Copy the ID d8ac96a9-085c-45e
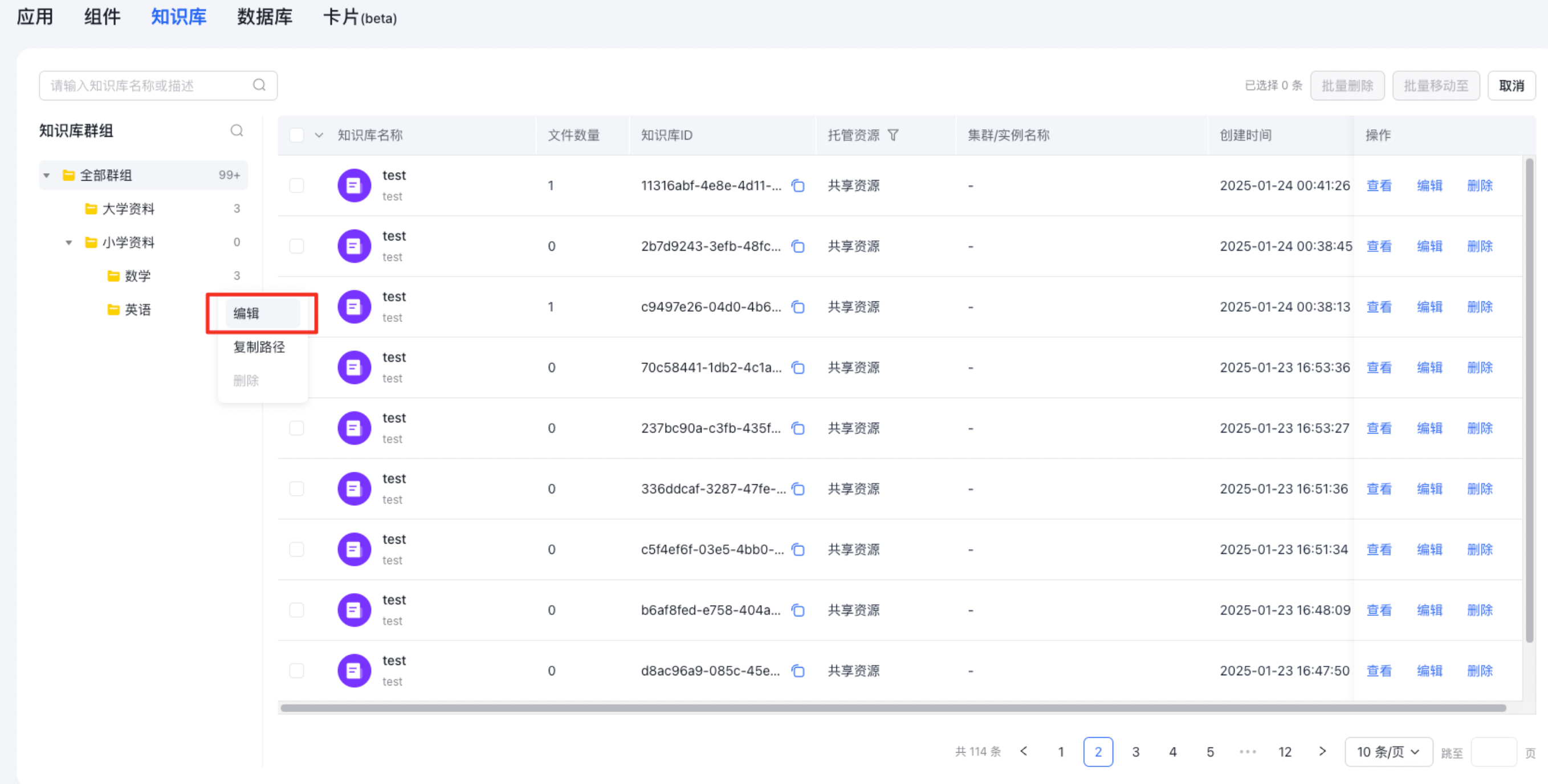The image size is (1548, 784). (x=798, y=671)
